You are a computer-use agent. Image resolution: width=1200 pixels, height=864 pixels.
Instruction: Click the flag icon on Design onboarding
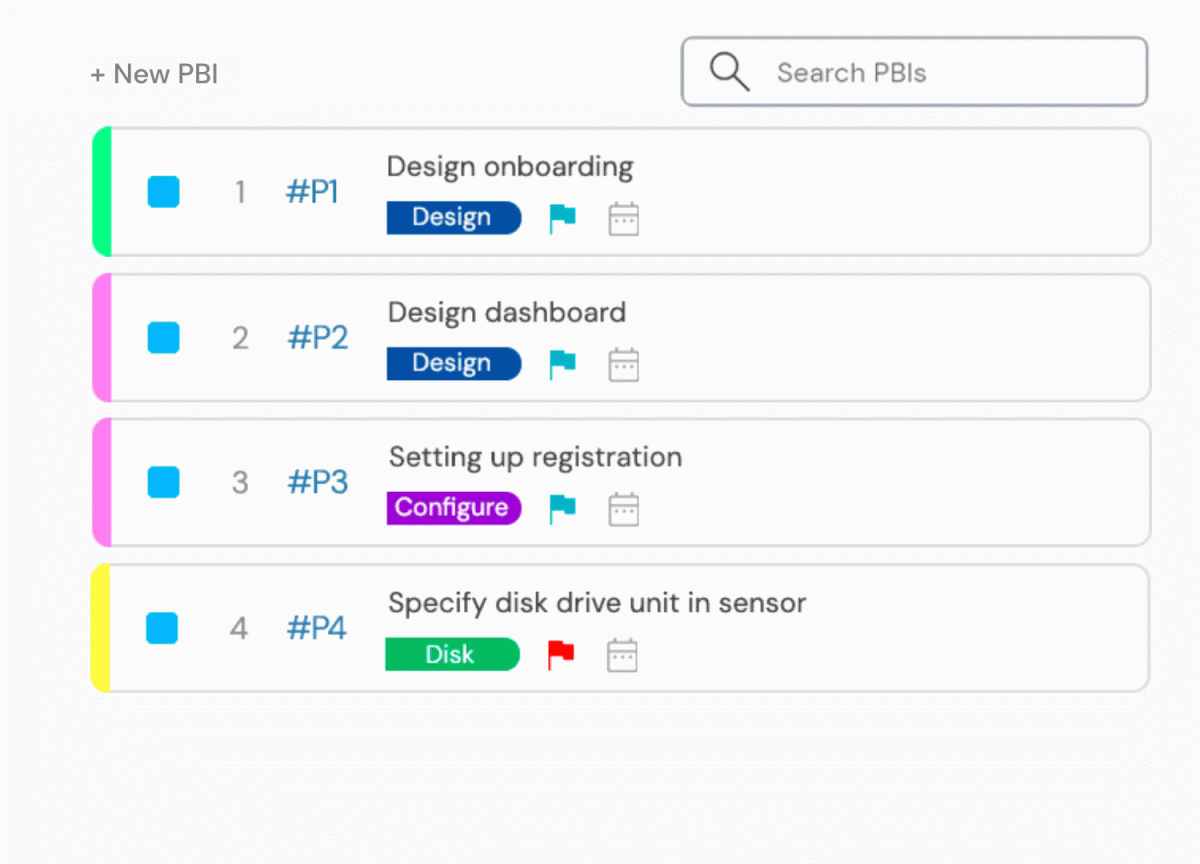(x=562, y=218)
